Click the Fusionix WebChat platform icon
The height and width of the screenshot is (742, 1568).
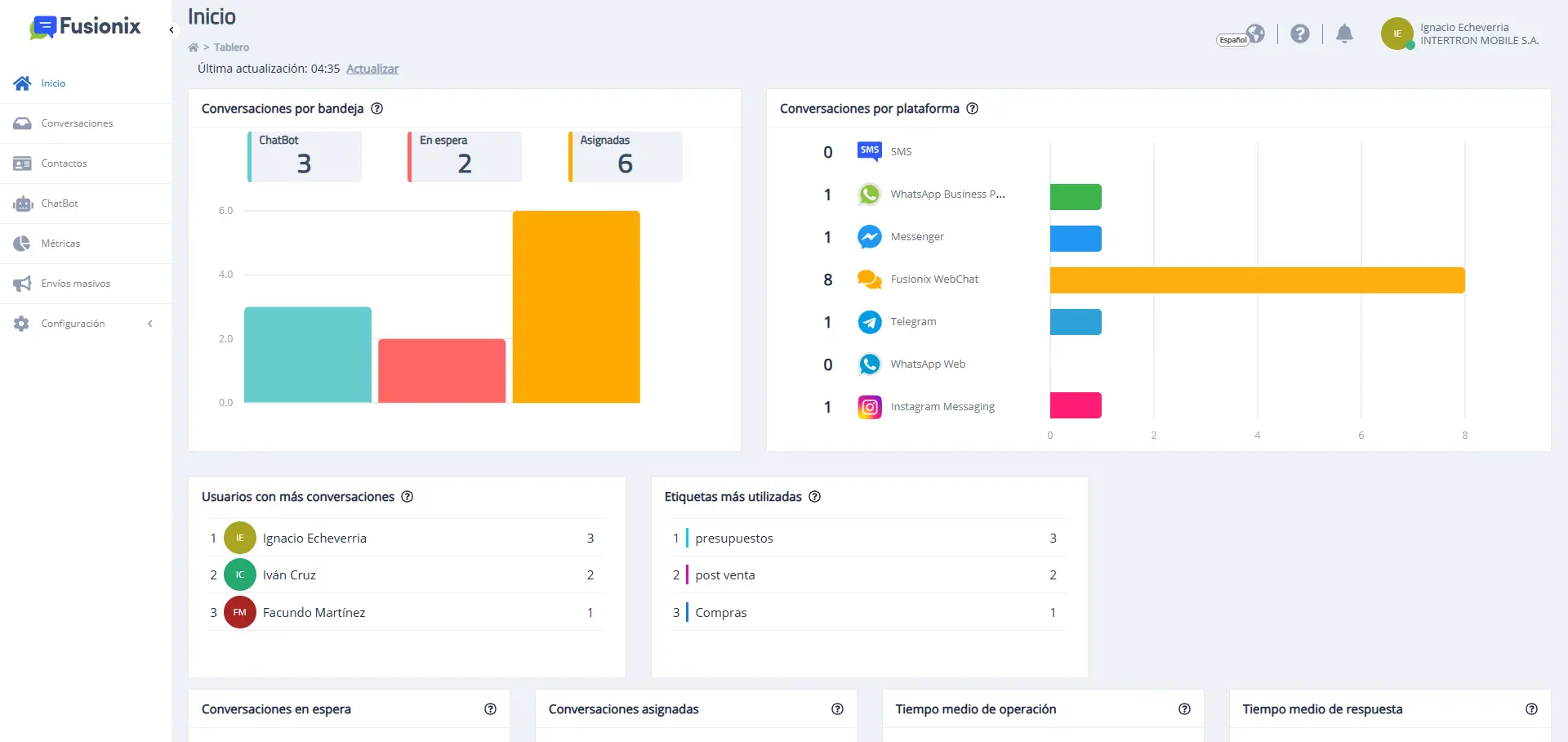click(x=870, y=279)
